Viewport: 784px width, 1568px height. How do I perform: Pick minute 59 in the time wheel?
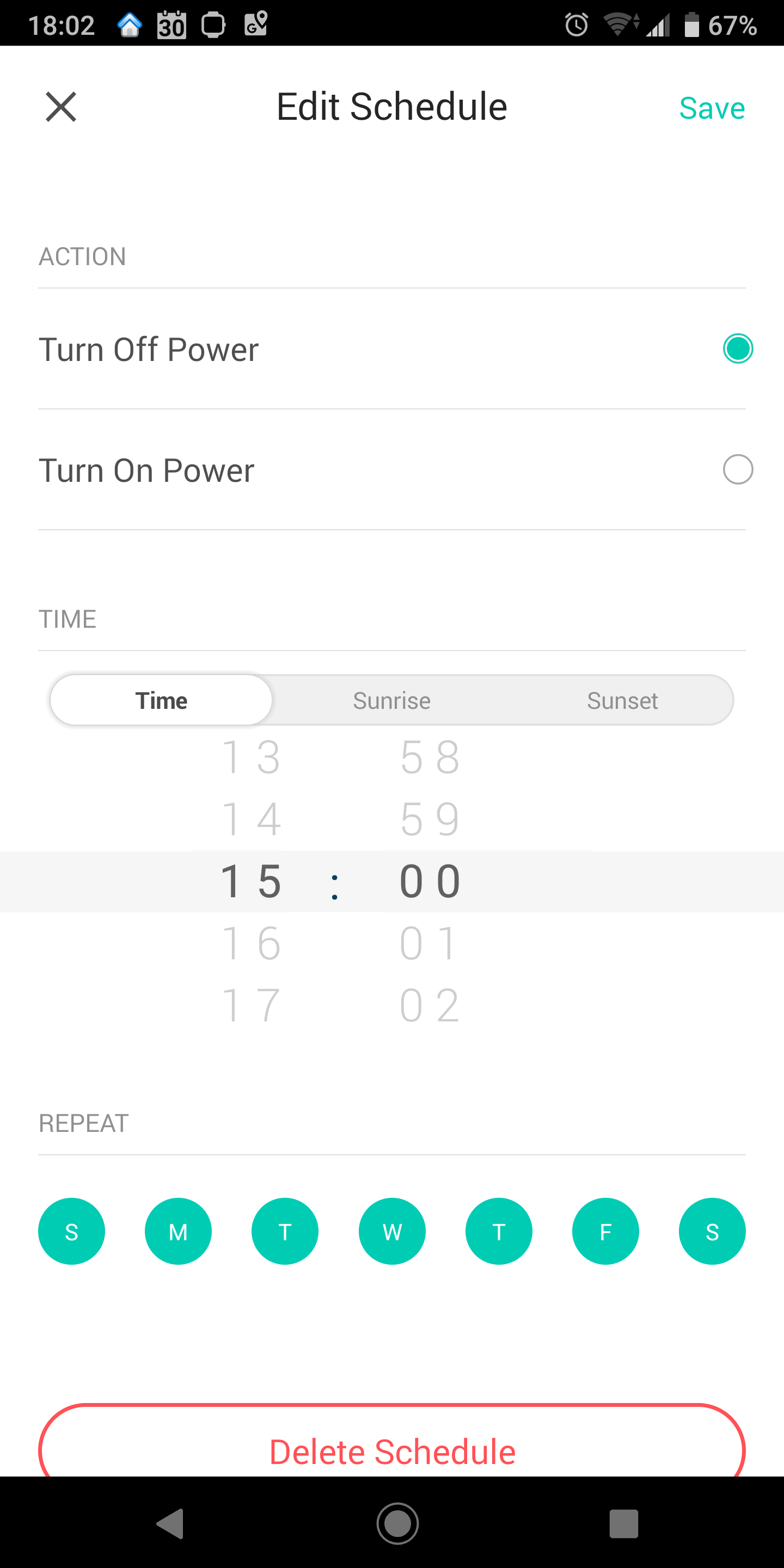coord(430,819)
